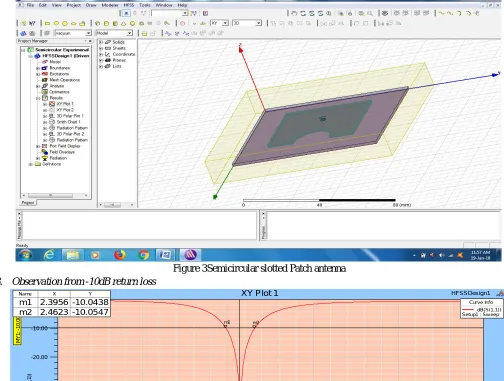Viewport: 504px width, 381px height.
Task: Launch Chrome from the taskbar
Action: 144,255
